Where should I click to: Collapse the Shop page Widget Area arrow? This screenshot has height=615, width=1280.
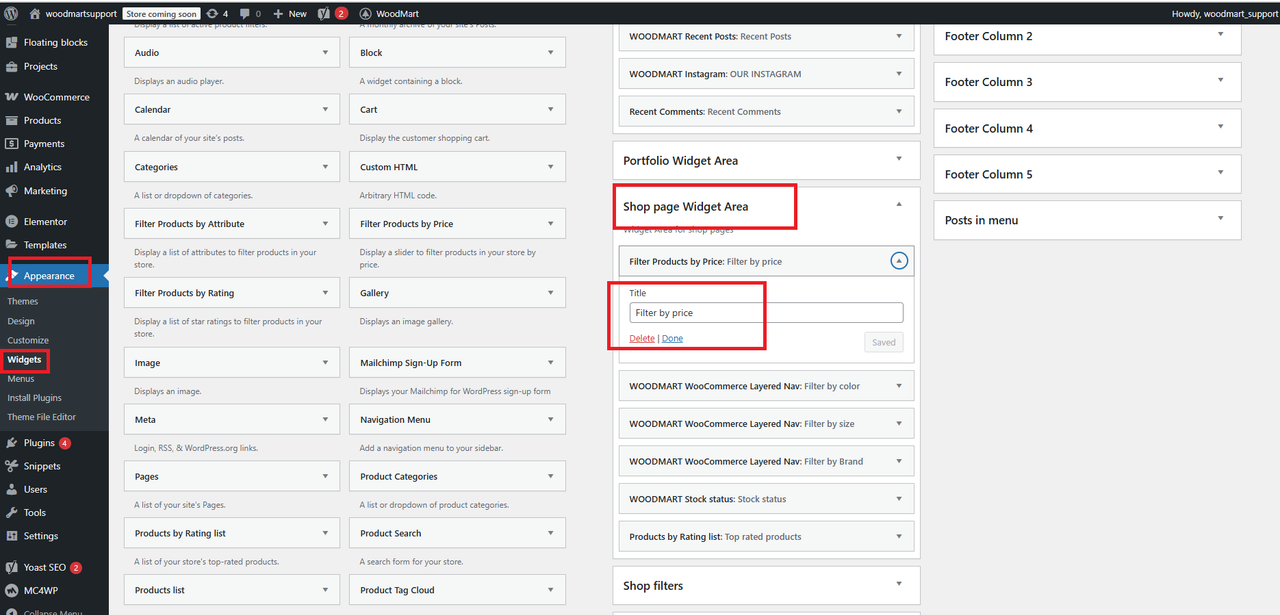coord(899,204)
